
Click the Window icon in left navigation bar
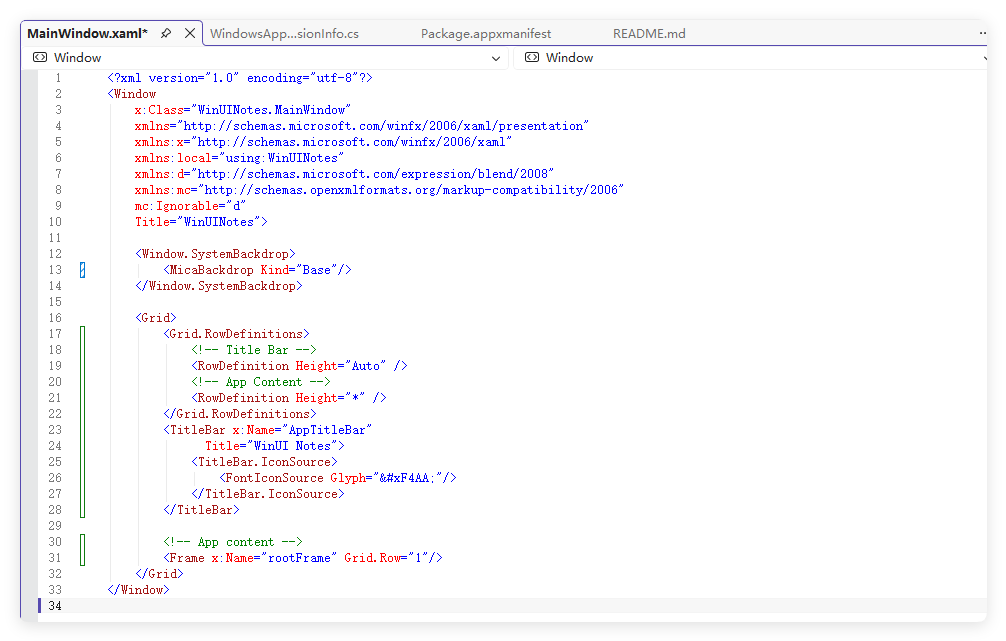[40, 58]
